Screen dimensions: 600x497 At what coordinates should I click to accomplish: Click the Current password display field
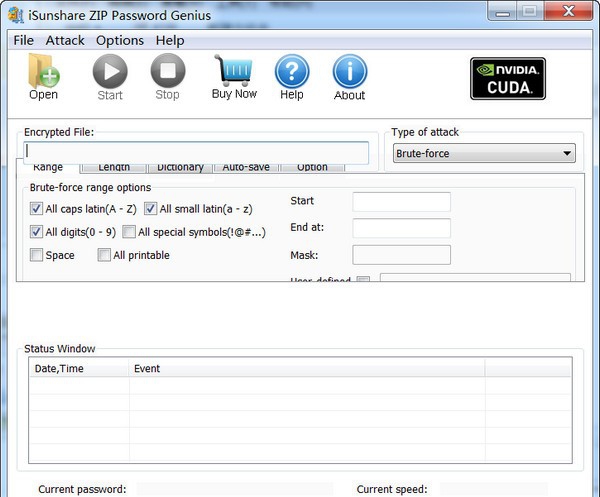235,489
